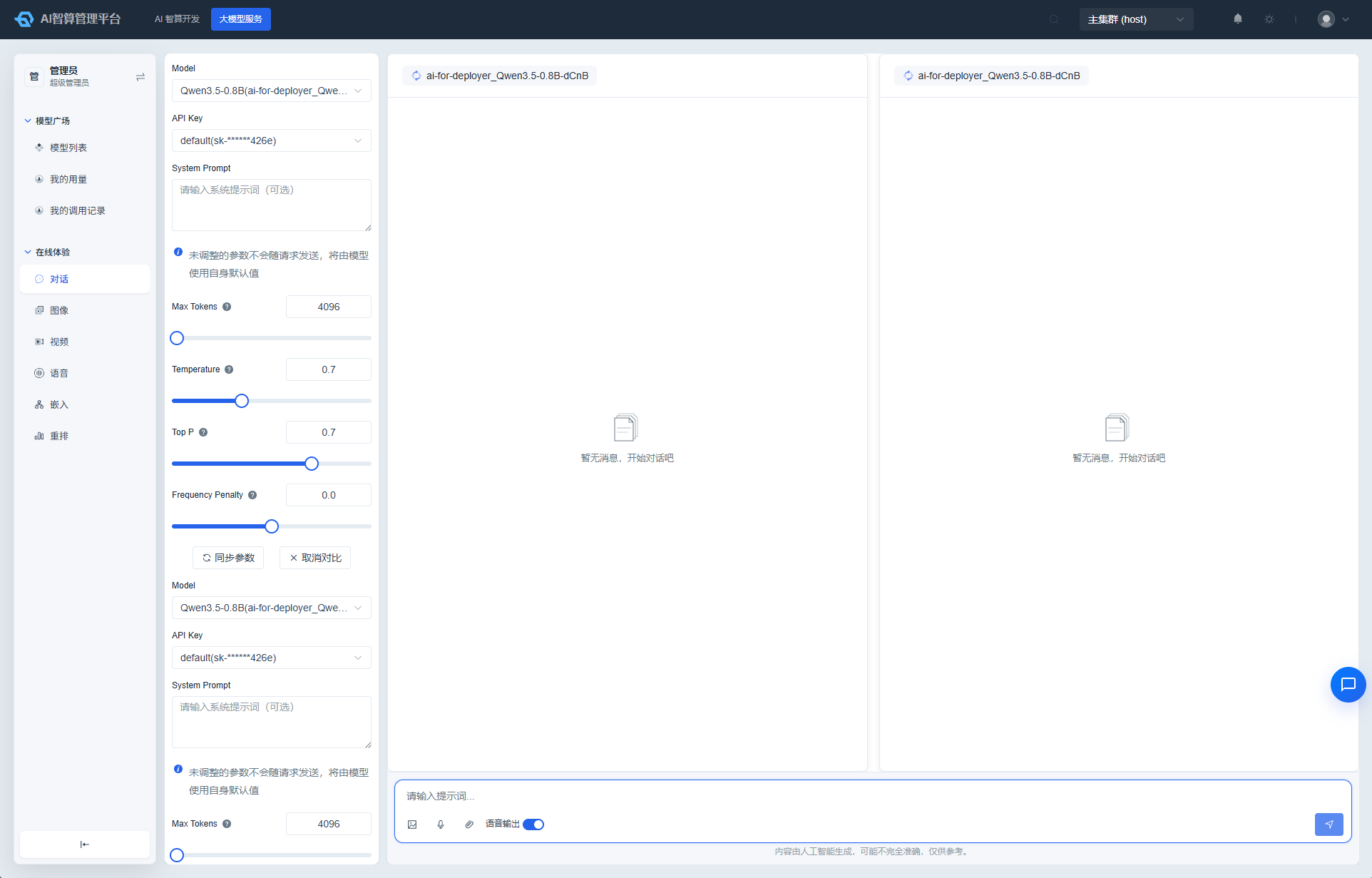1372x878 pixels.
Task: Collapse the 在线体验 section
Action: pos(48,252)
